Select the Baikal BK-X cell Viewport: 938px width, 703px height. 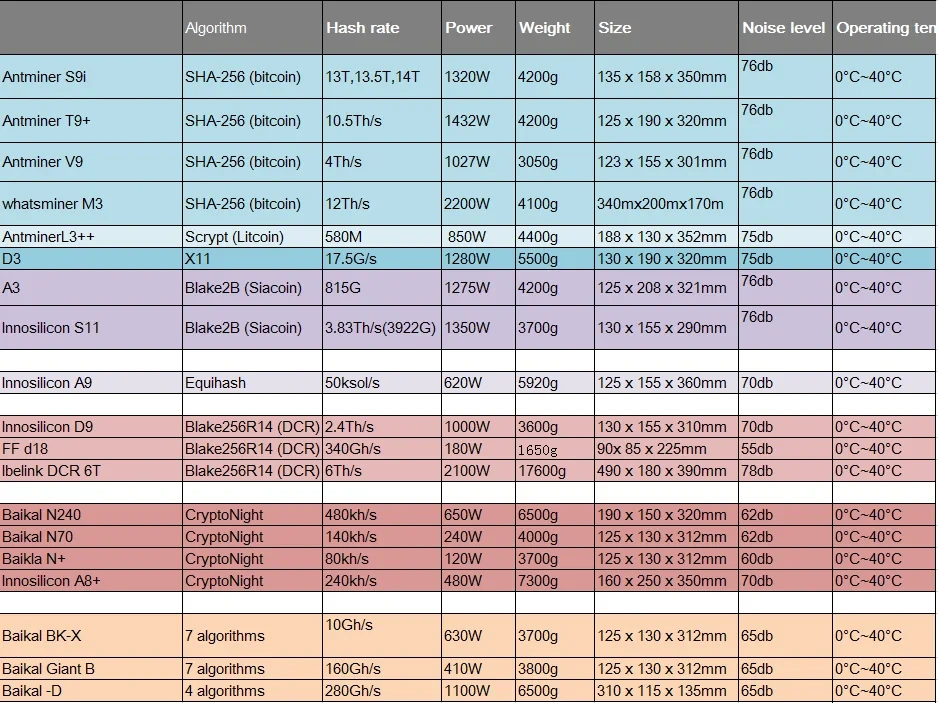pos(91,635)
